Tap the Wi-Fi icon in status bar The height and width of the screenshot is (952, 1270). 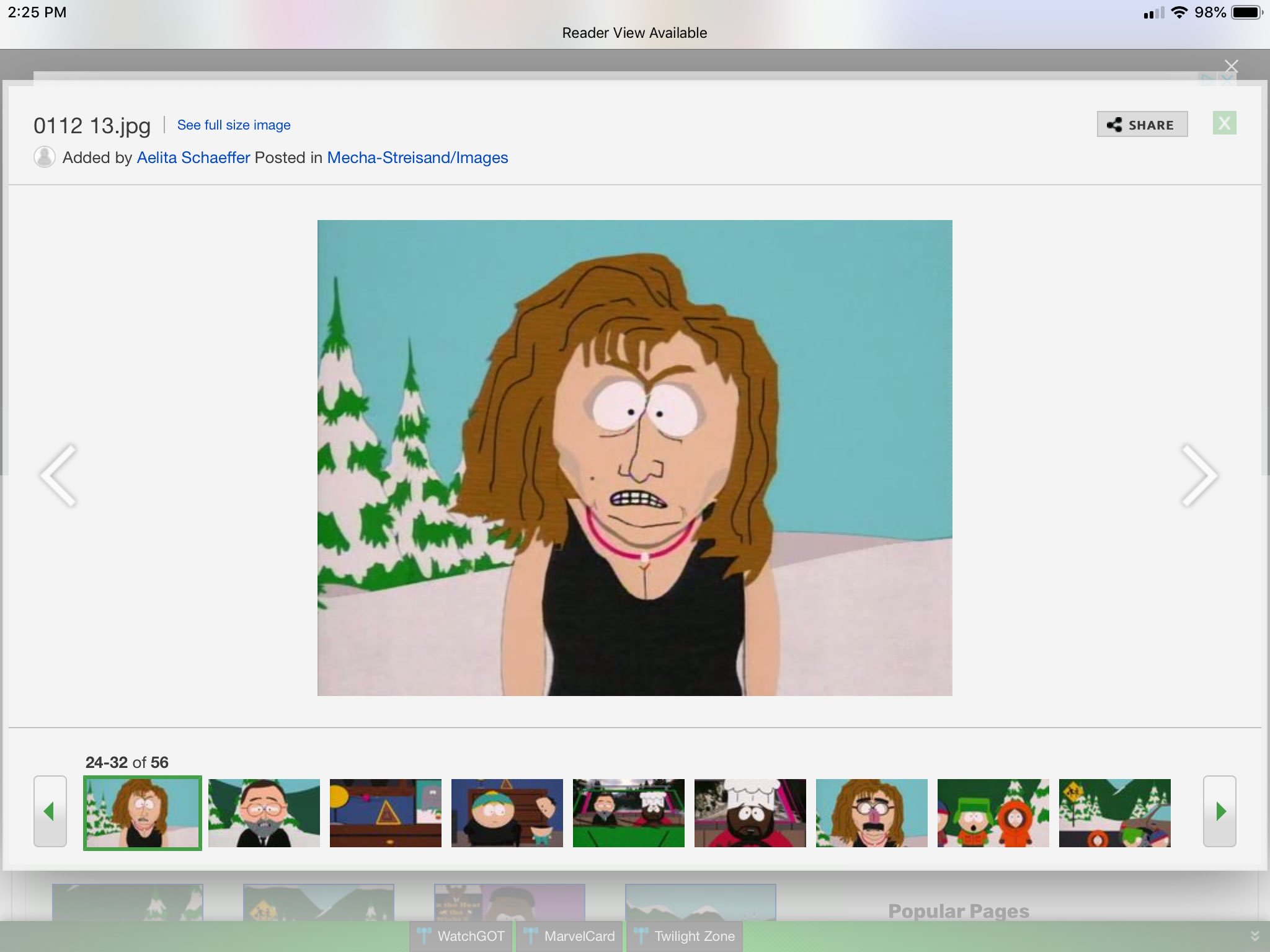[1179, 12]
